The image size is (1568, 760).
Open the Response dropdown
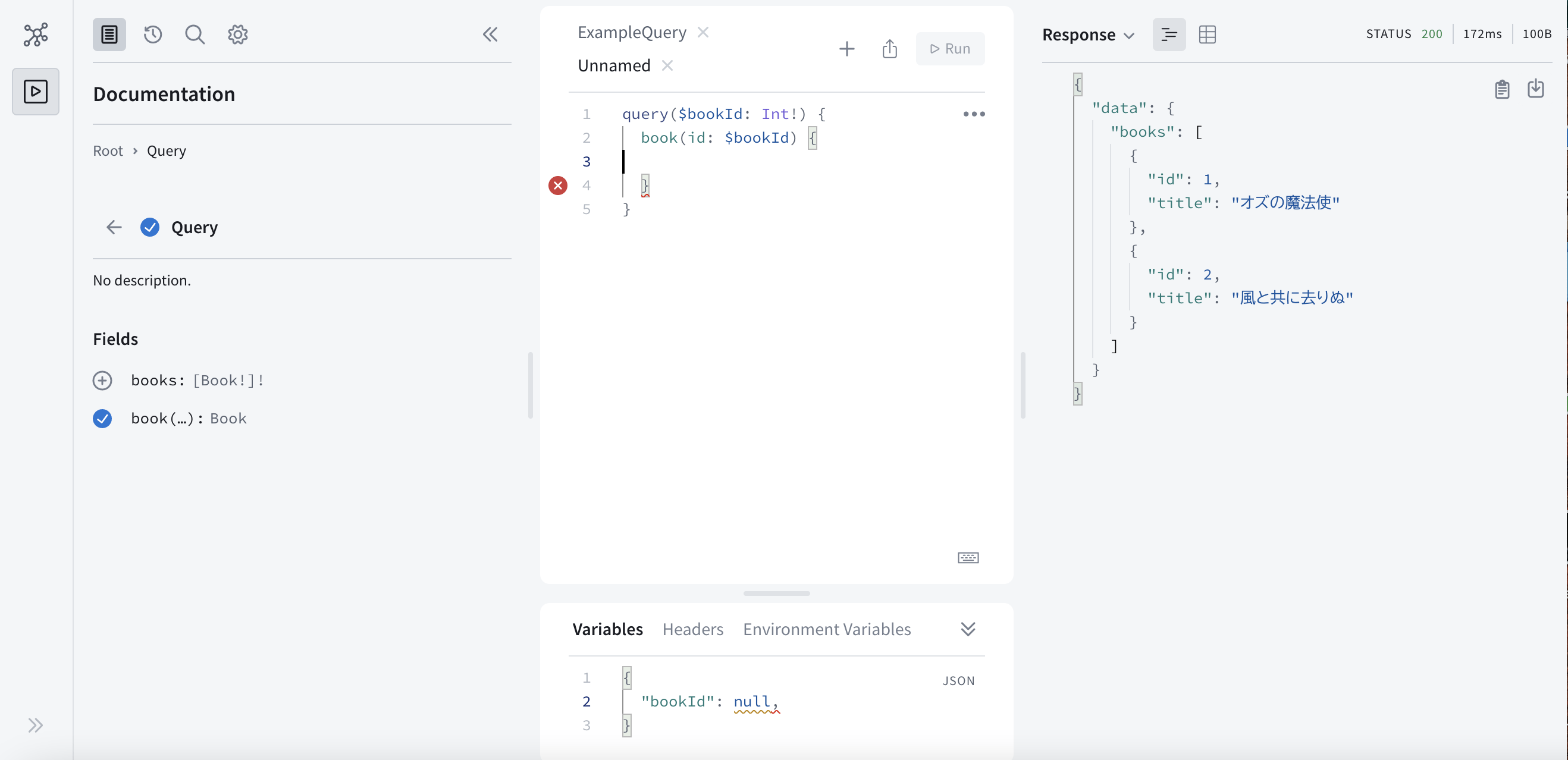(1088, 34)
